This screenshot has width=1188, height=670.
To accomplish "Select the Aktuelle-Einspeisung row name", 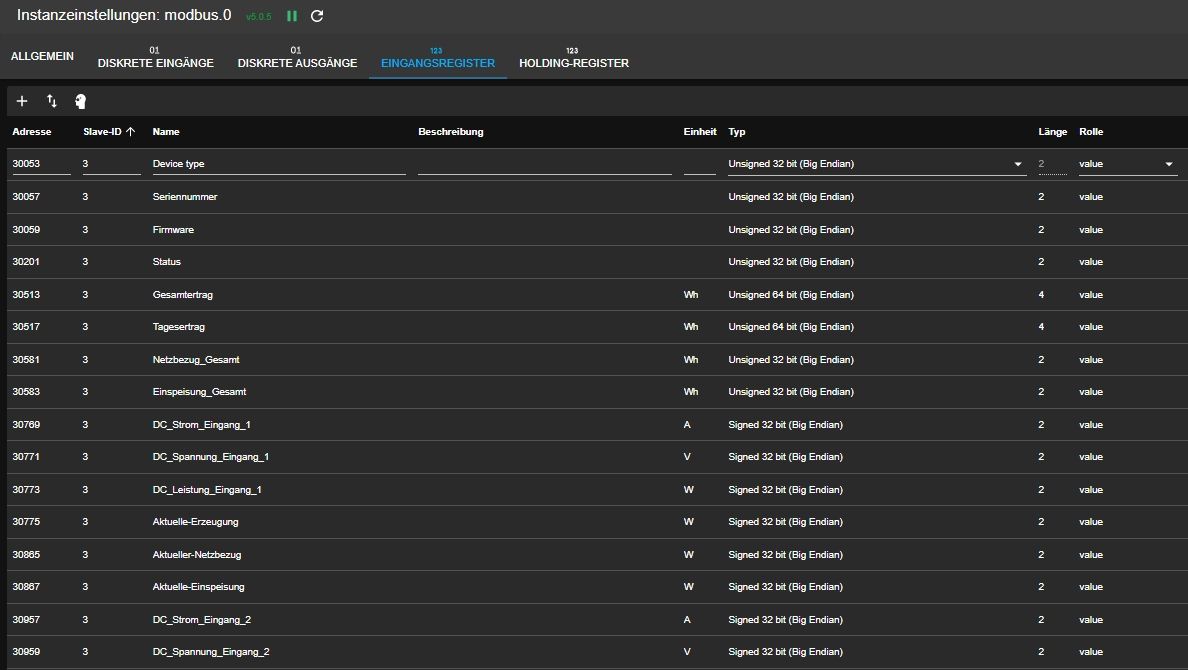I will [199, 587].
